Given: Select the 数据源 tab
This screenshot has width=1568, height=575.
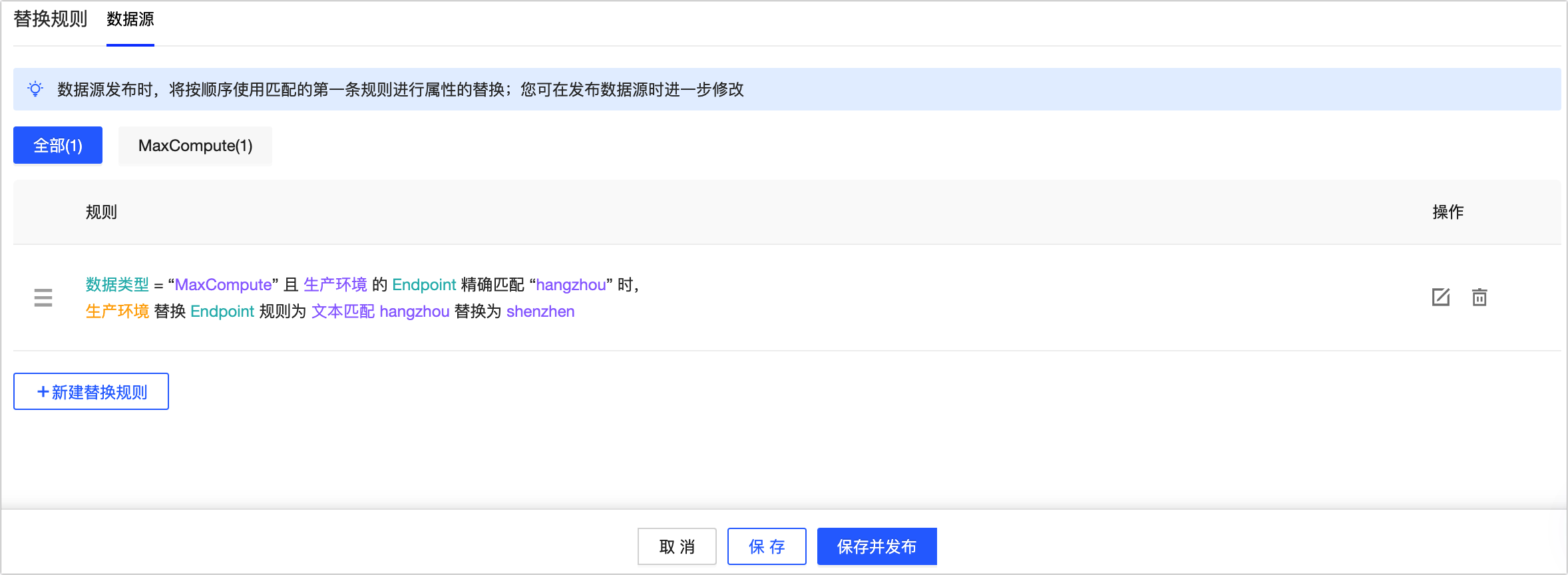Looking at the screenshot, I should click(130, 19).
